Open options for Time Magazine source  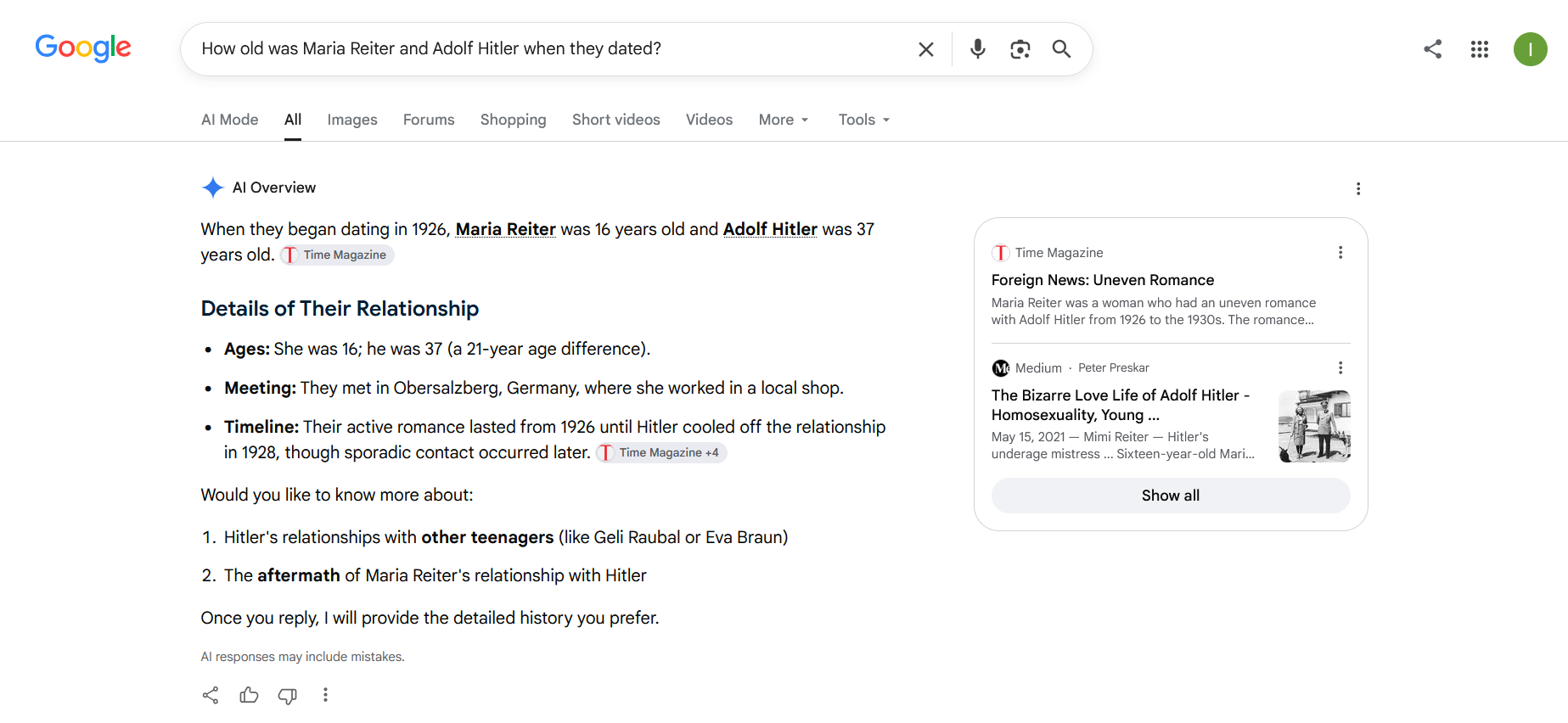pyautogui.click(x=1340, y=253)
